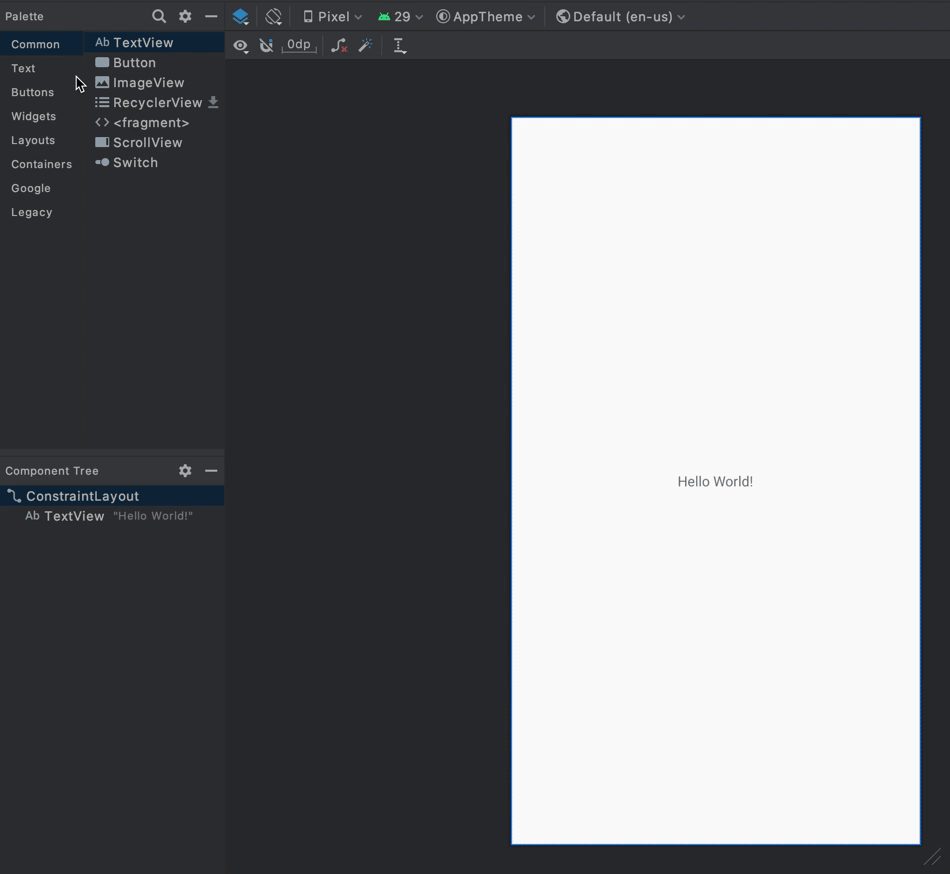Image resolution: width=950 pixels, height=874 pixels.
Task: Open Guidelines menu
Action: pos(399,45)
